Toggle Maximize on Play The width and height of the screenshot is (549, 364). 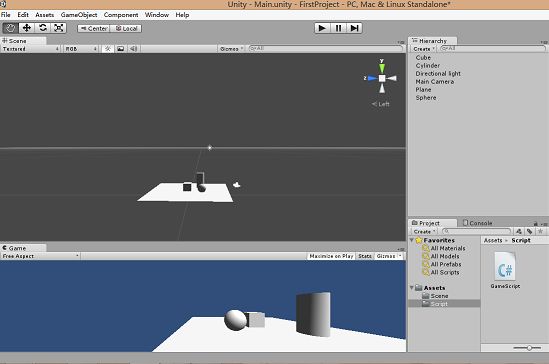pyautogui.click(x=331, y=256)
